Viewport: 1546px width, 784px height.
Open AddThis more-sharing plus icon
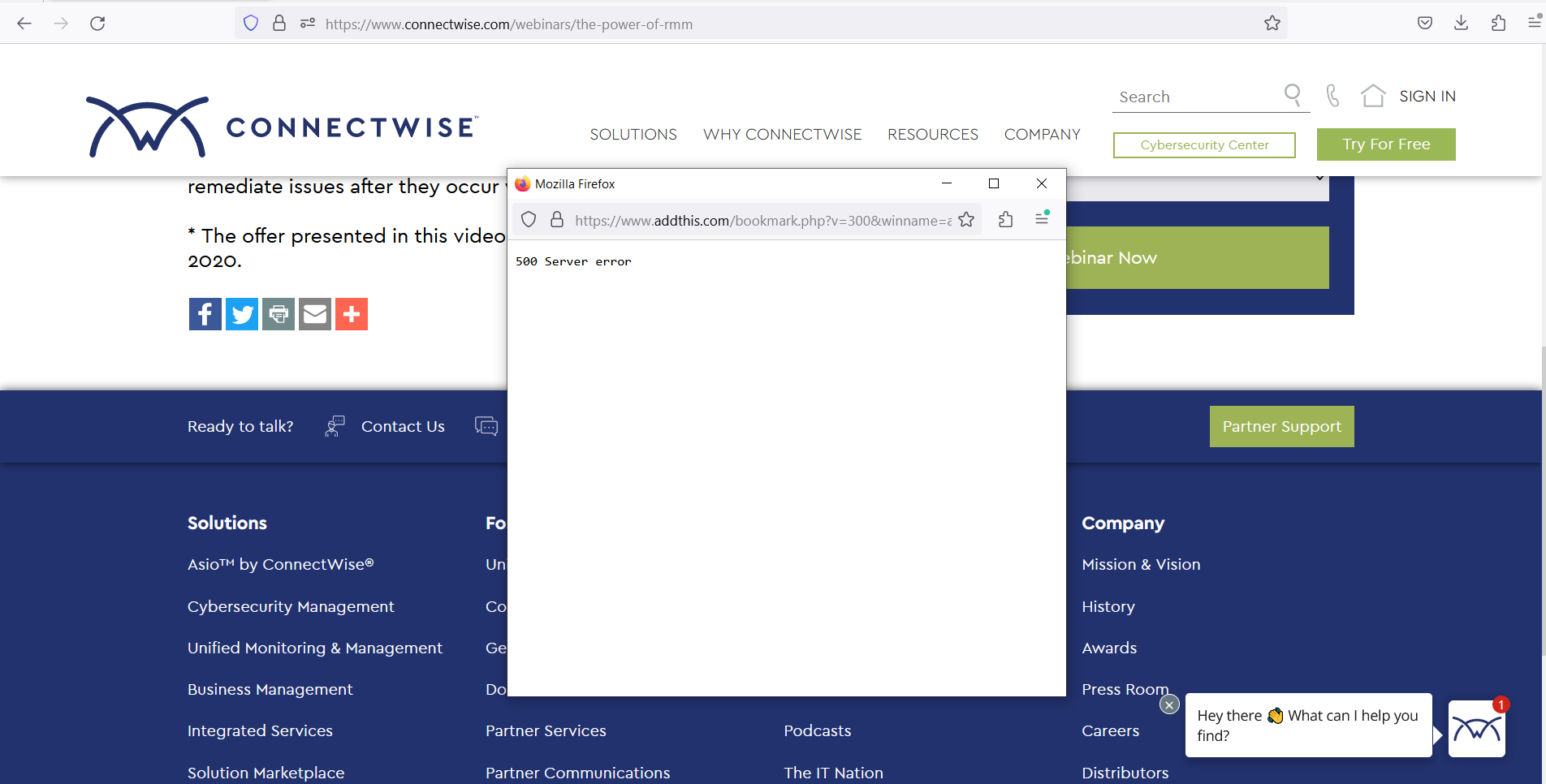click(x=352, y=314)
